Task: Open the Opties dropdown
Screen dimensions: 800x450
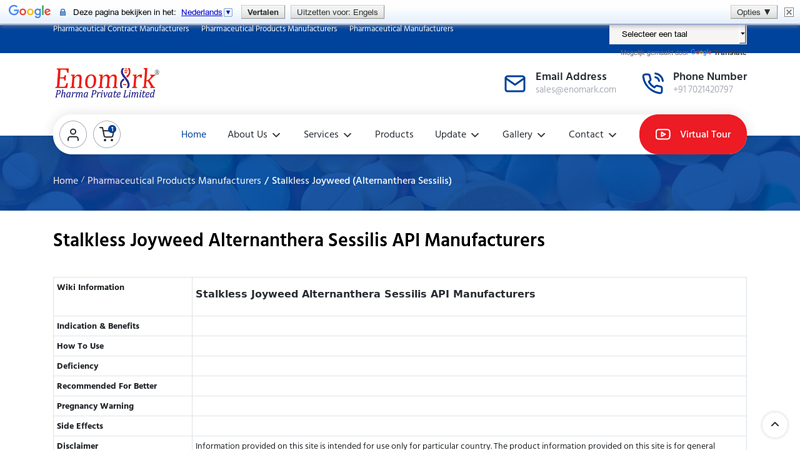Action: point(754,12)
